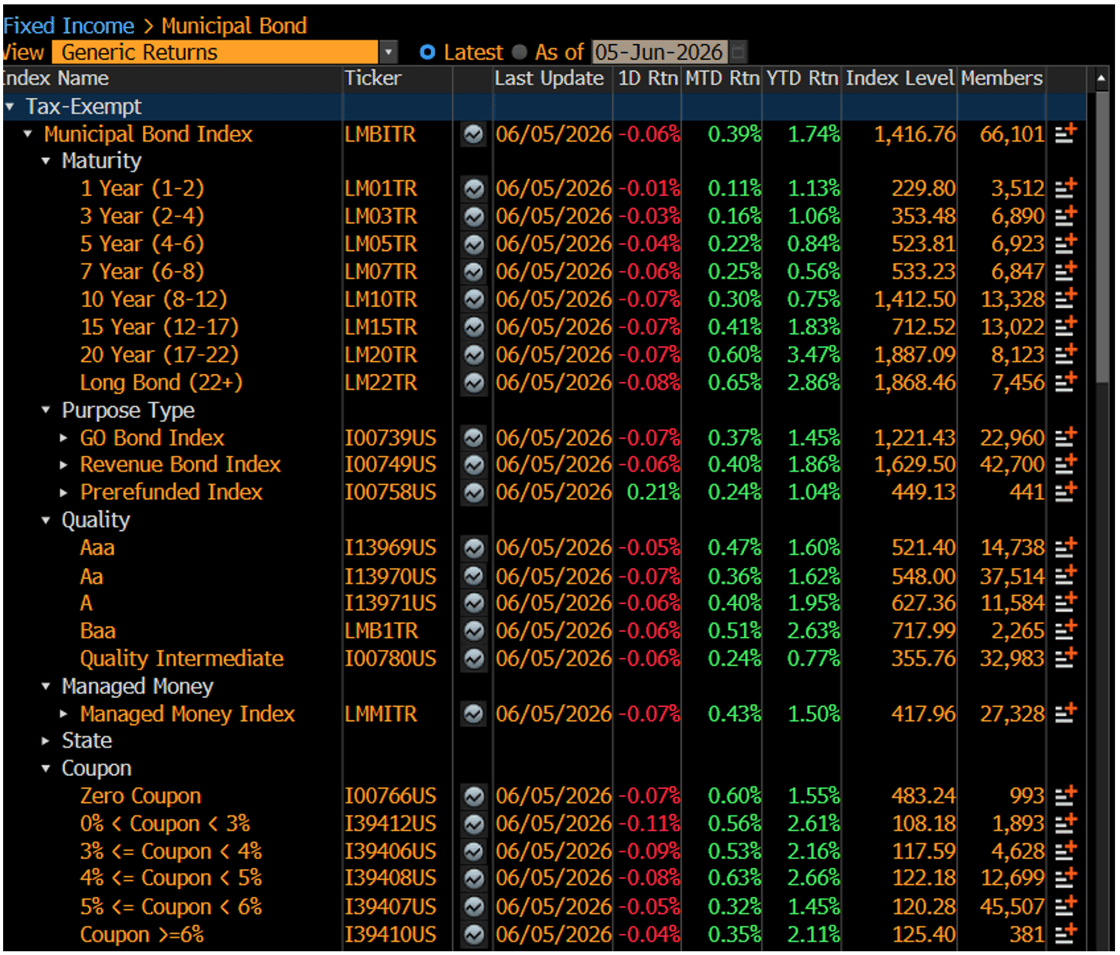Open chart icon for Prerefunded Index row
Screen dimensions: 1120x955
pyautogui.click(x=473, y=493)
